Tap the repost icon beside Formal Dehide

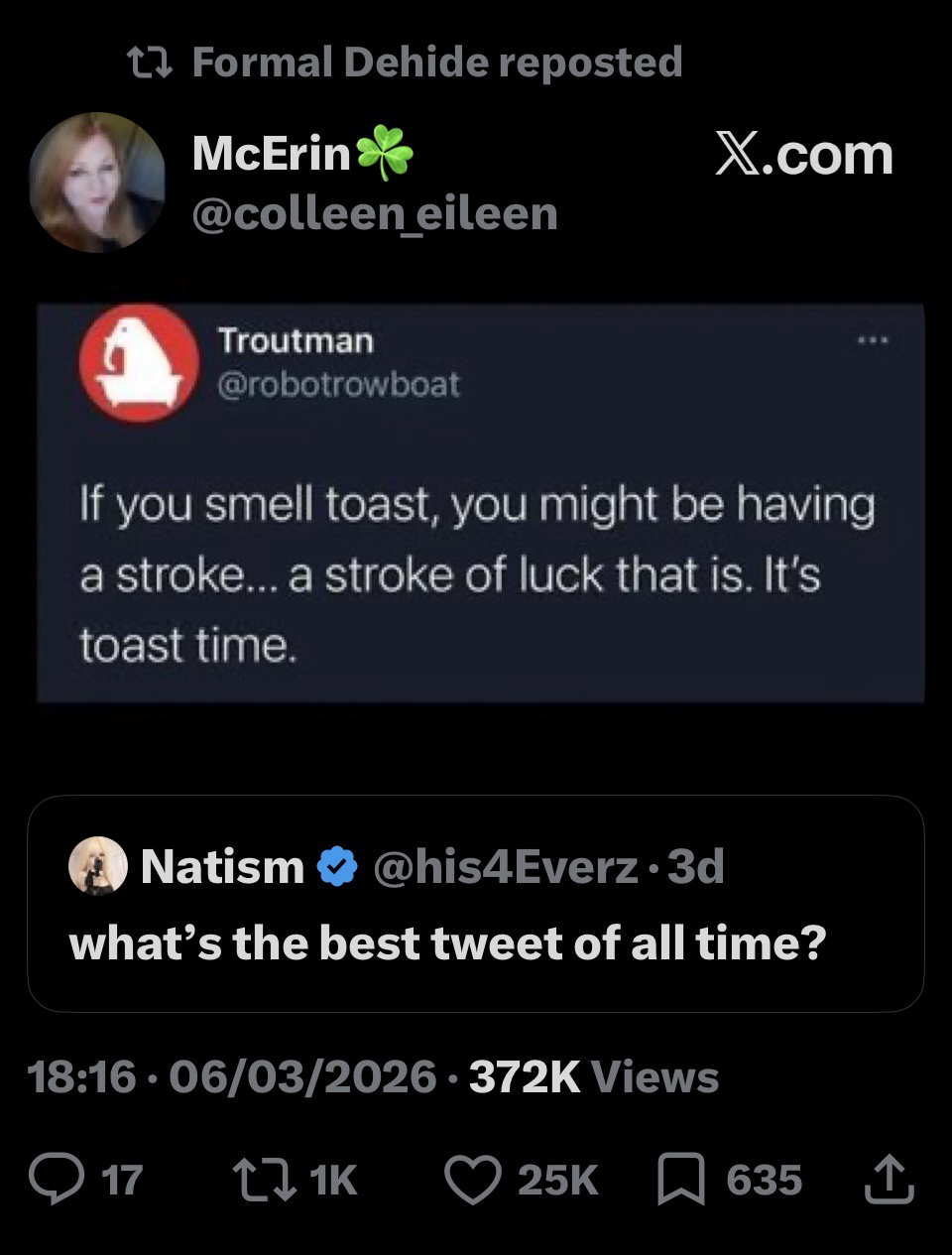click(x=152, y=63)
